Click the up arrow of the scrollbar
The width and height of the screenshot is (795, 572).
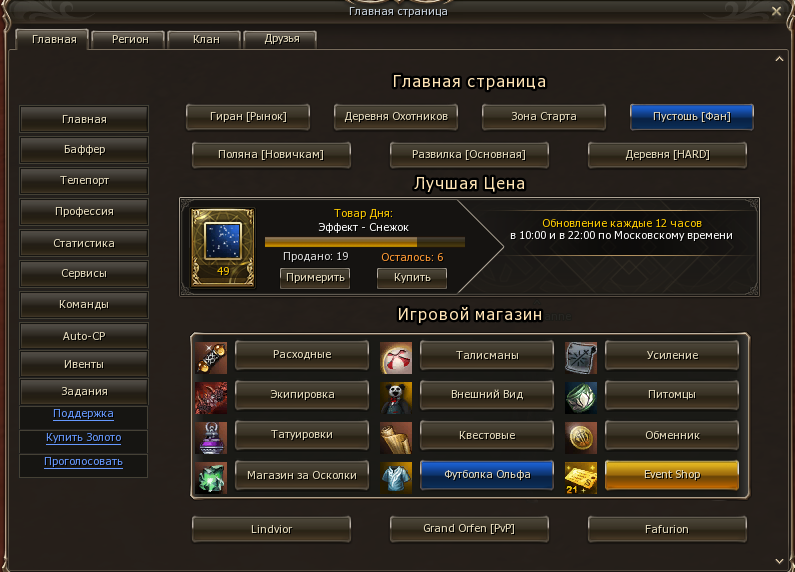coord(779,59)
